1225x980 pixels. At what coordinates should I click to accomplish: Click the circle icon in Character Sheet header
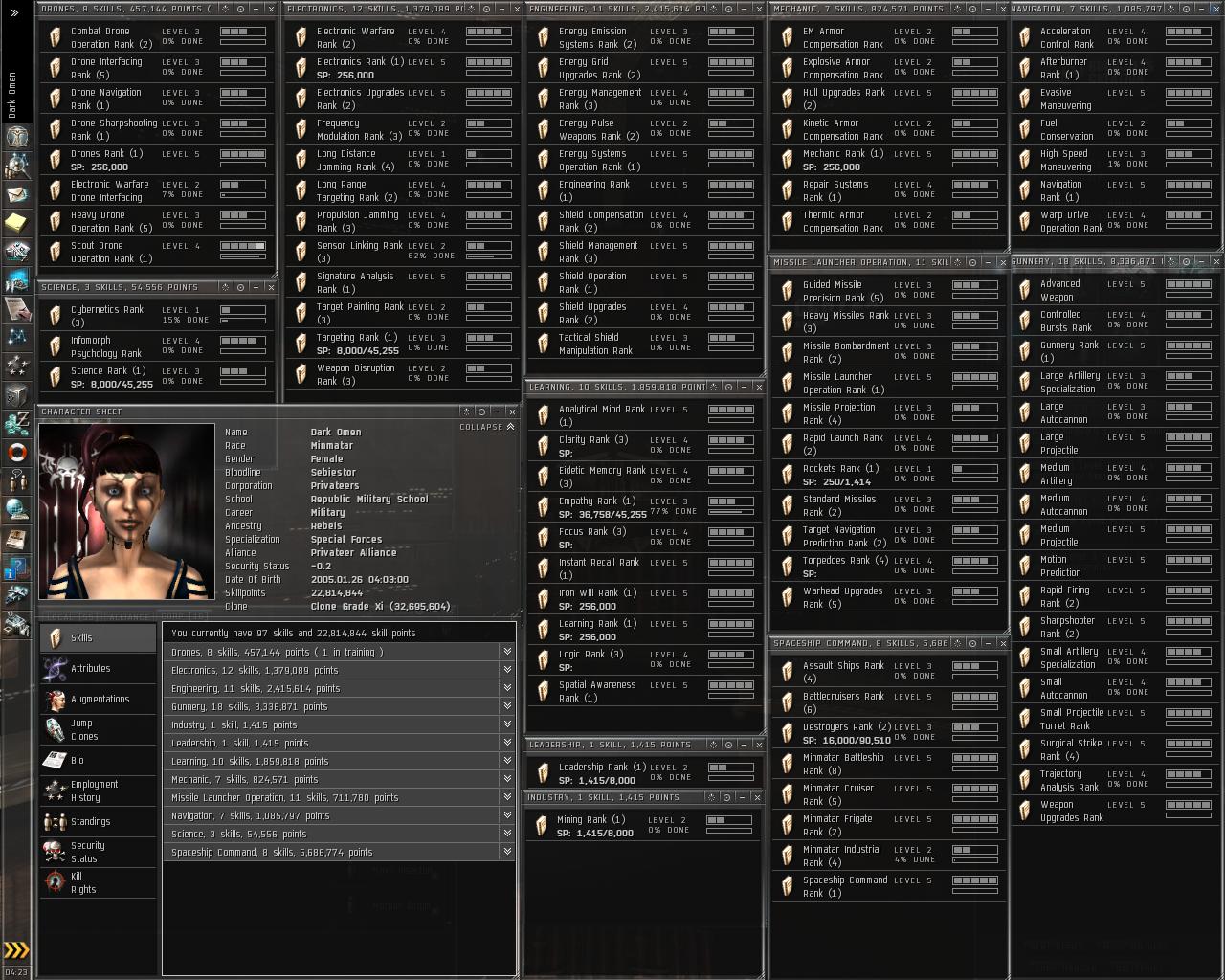[481, 412]
